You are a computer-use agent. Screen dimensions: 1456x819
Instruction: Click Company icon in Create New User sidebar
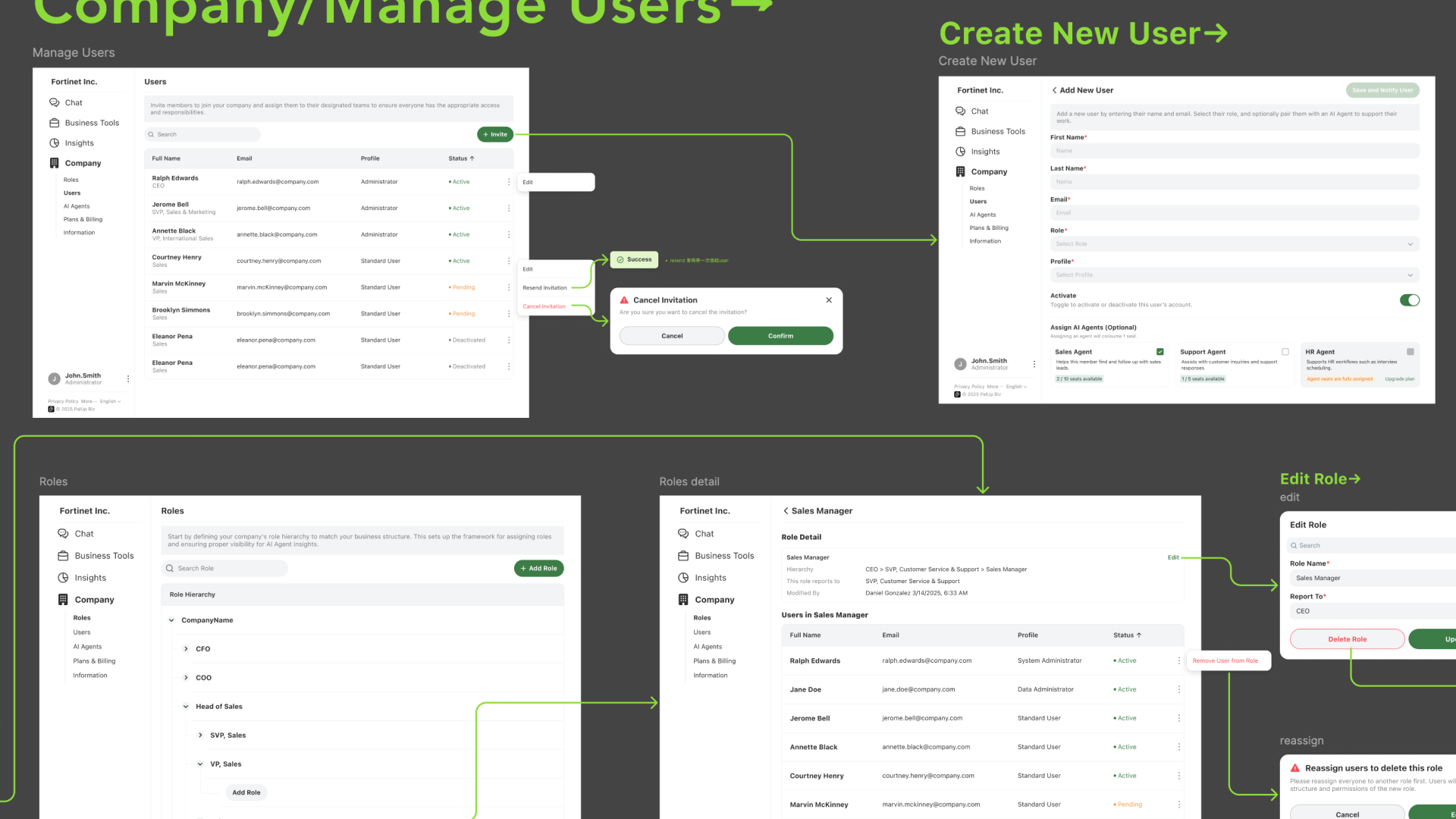[960, 171]
